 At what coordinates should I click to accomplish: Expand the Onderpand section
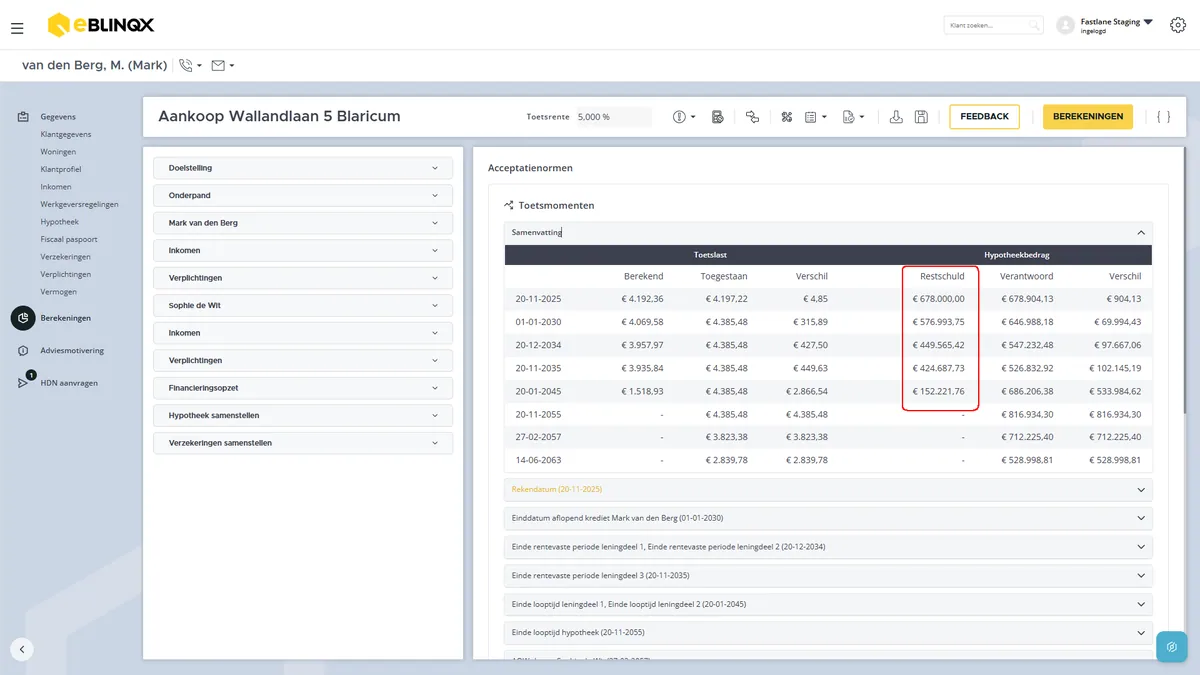[303, 196]
